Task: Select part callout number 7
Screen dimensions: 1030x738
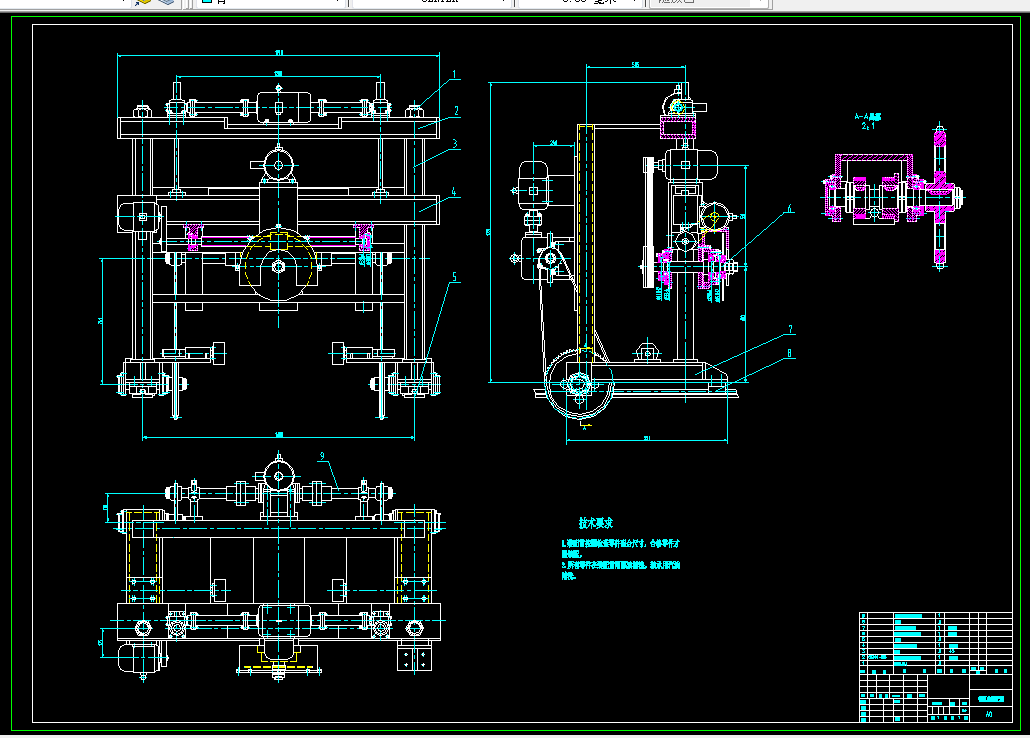Action: 790,329
